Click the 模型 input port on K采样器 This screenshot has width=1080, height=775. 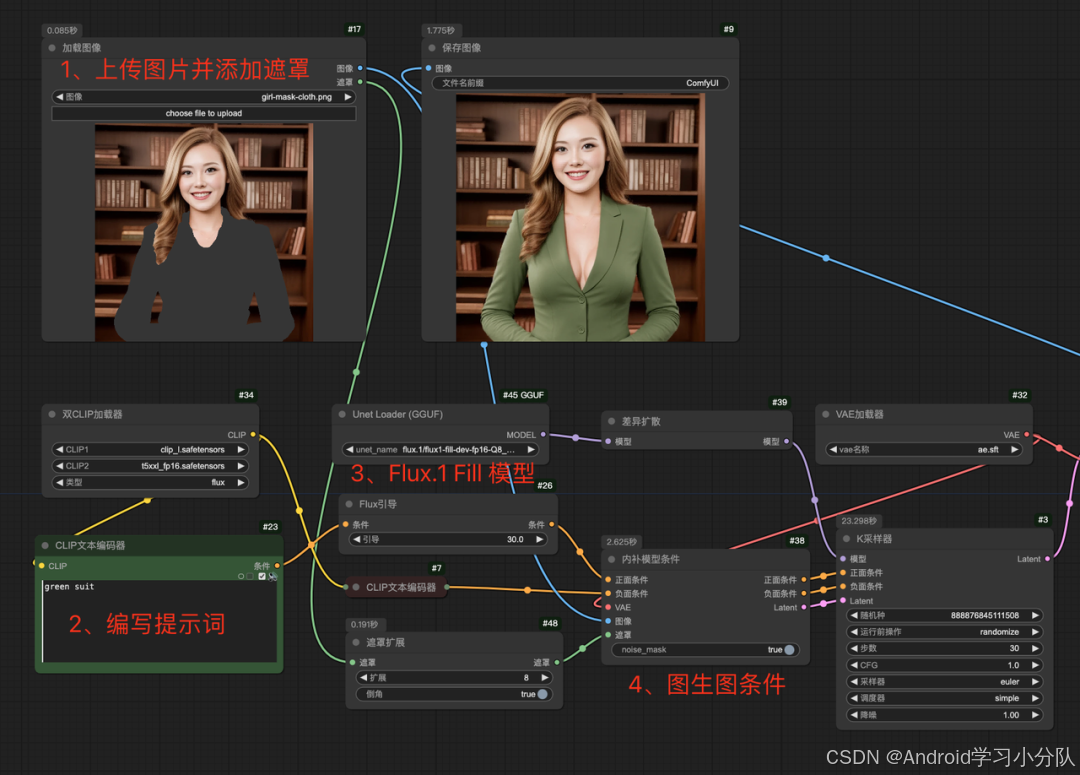click(x=843, y=559)
